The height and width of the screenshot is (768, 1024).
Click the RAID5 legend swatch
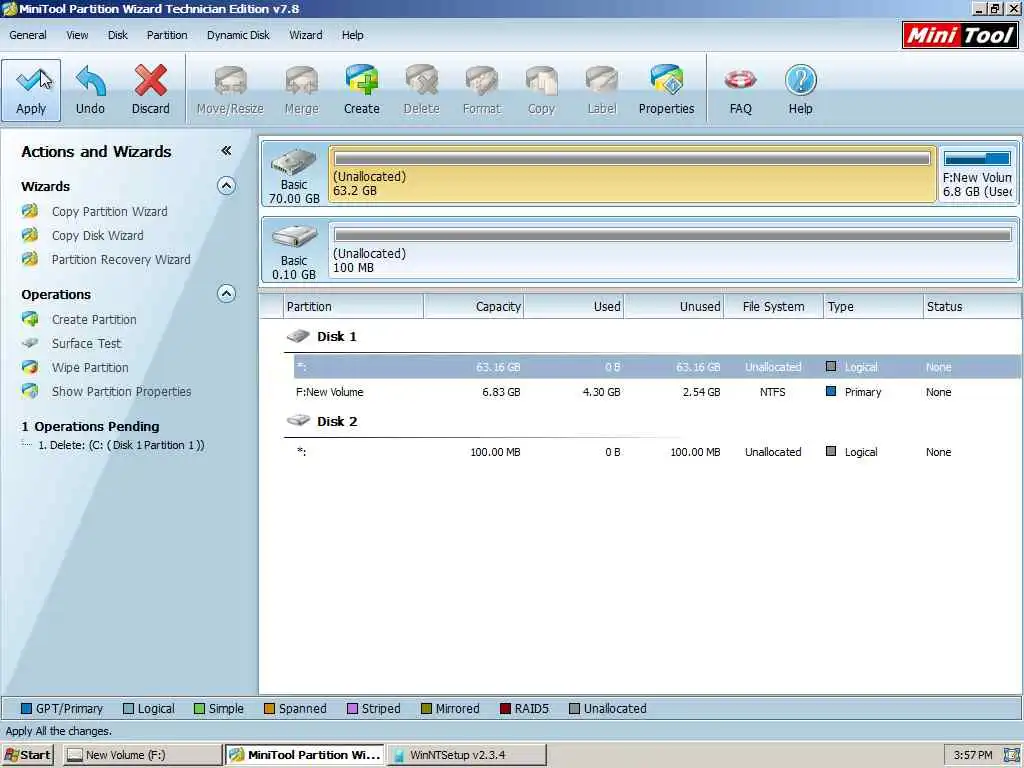(x=505, y=709)
